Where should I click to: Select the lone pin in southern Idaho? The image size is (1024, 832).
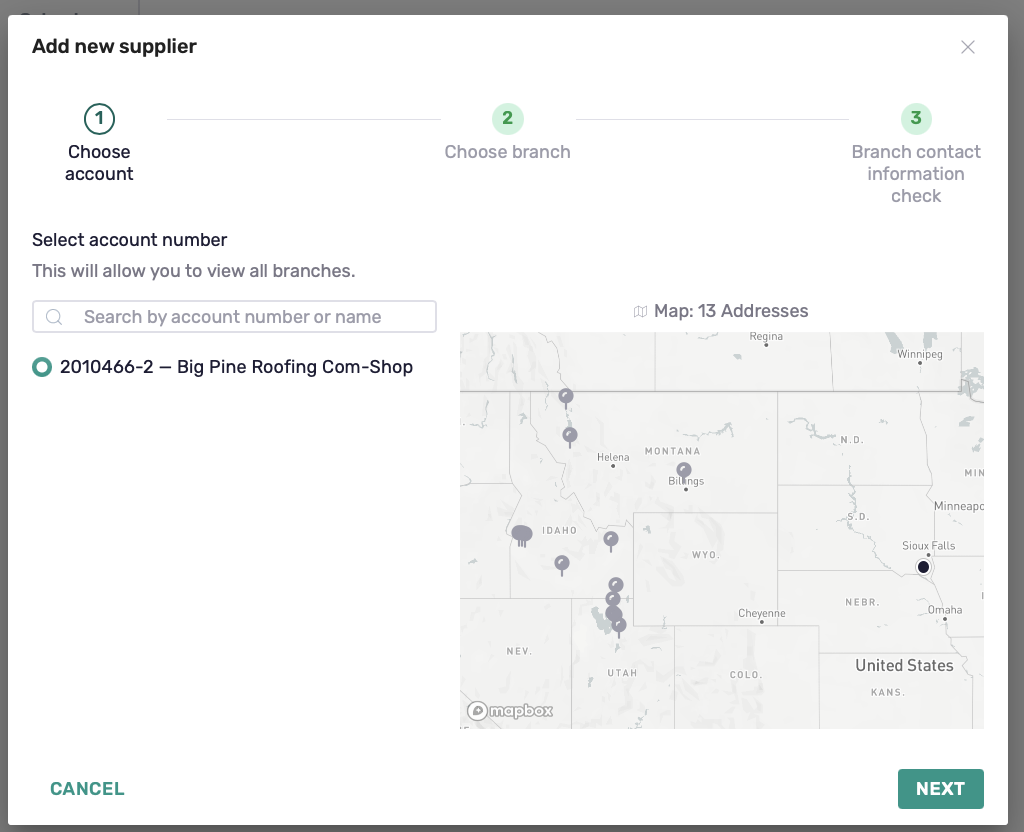[x=562, y=564]
